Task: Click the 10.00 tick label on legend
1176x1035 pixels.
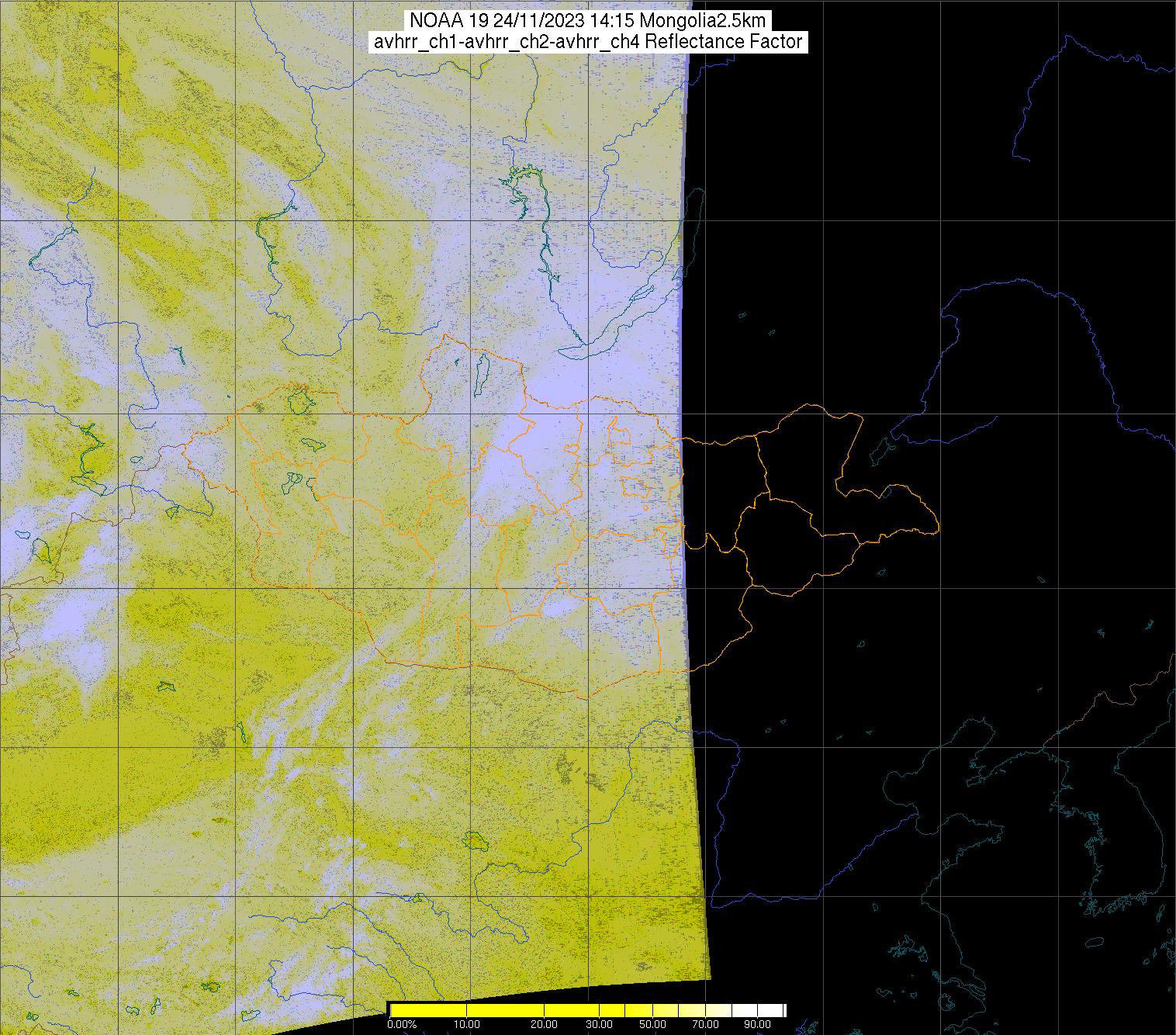Action: click(x=466, y=1025)
